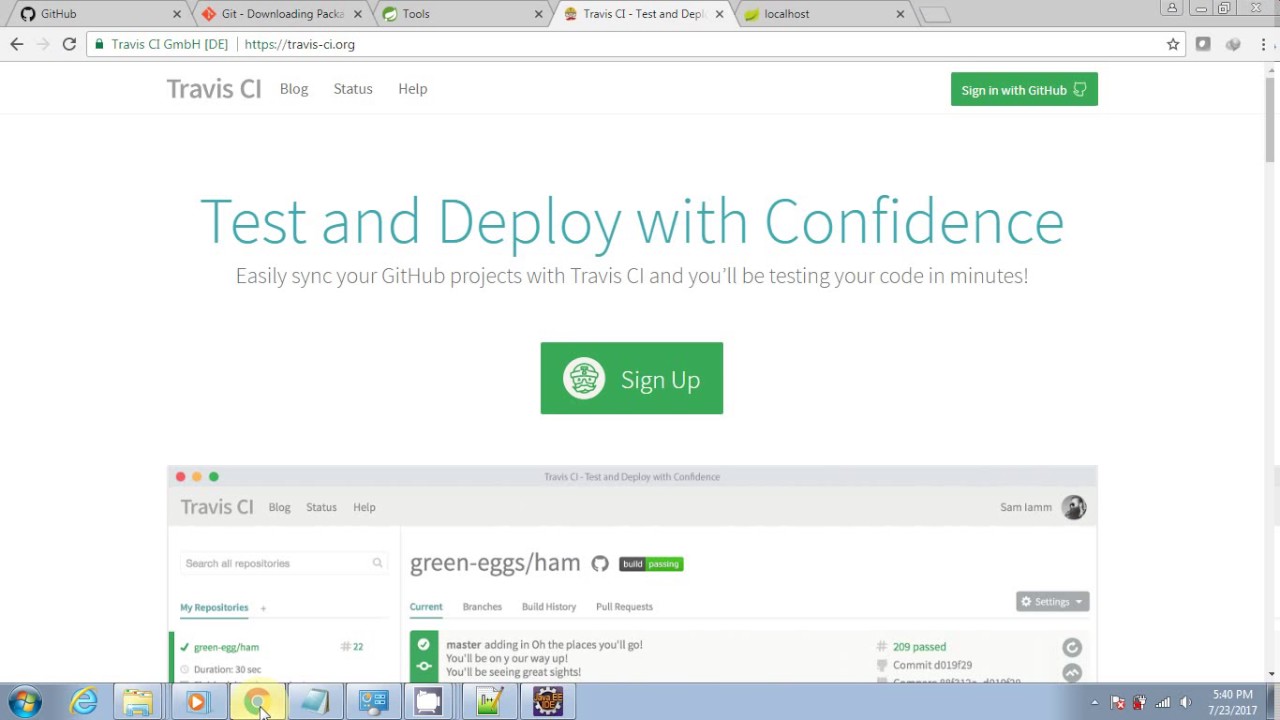Viewport: 1280px width, 720px height.
Task: Open Windows Media Player from the taskbar
Action: click(x=196, y=702)
